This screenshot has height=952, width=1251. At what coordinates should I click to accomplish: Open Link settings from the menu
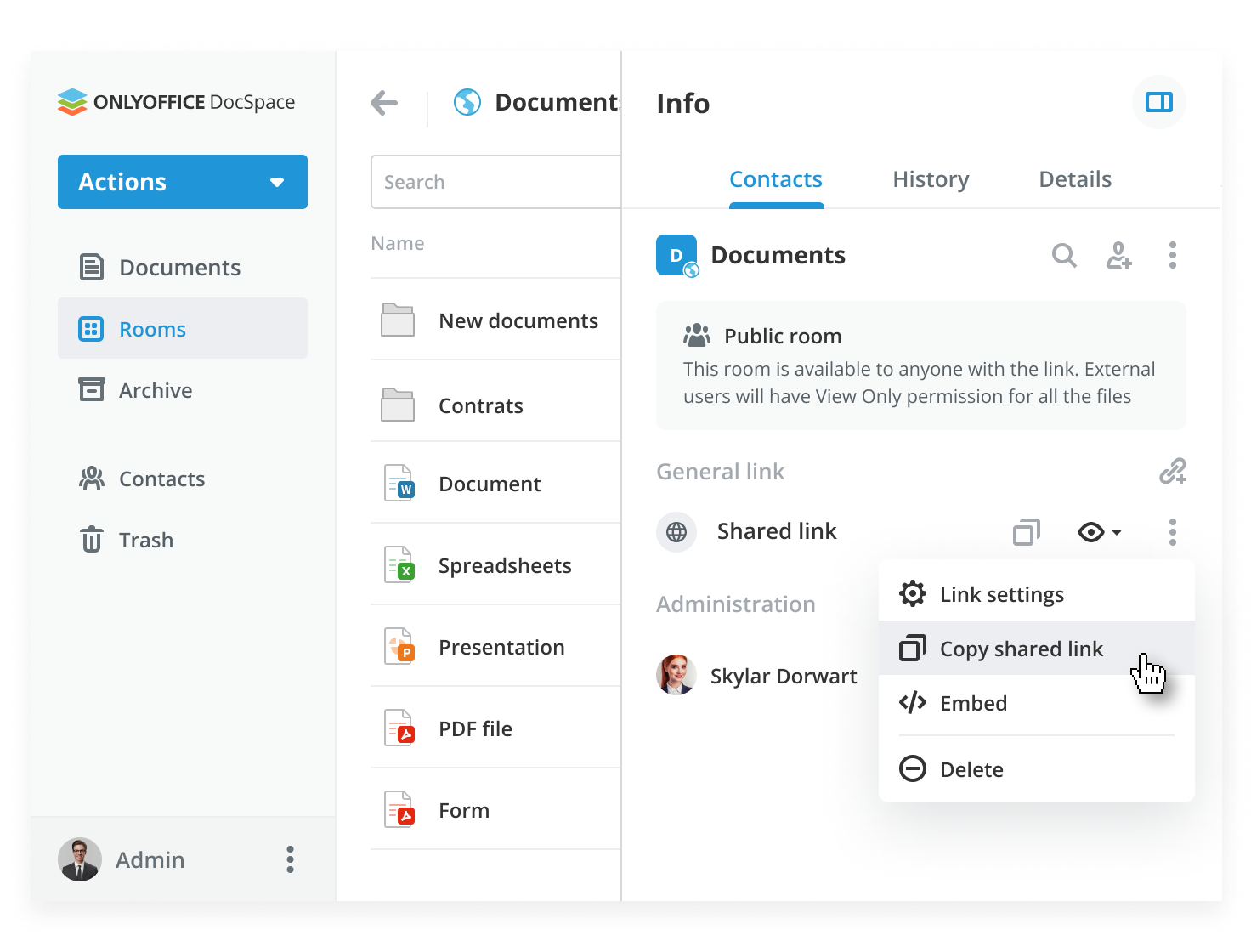tap(1001, 594)
